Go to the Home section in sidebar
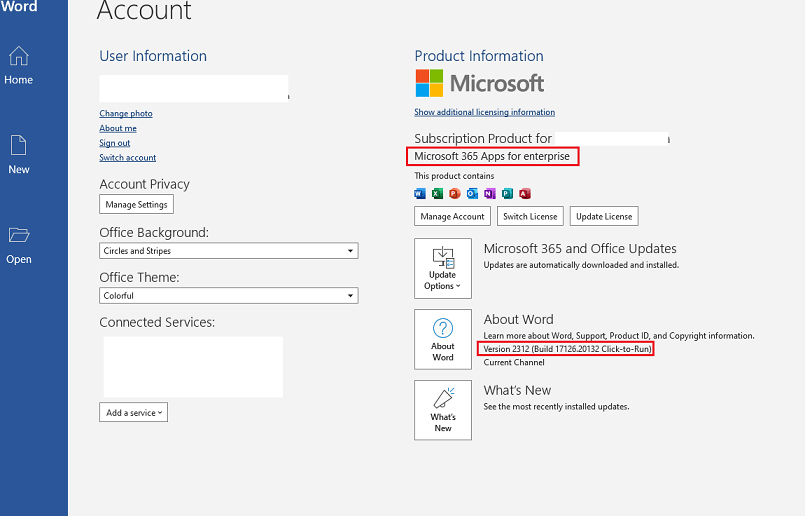The height and width of the screenshot is (516, 805). pos(18,66)
